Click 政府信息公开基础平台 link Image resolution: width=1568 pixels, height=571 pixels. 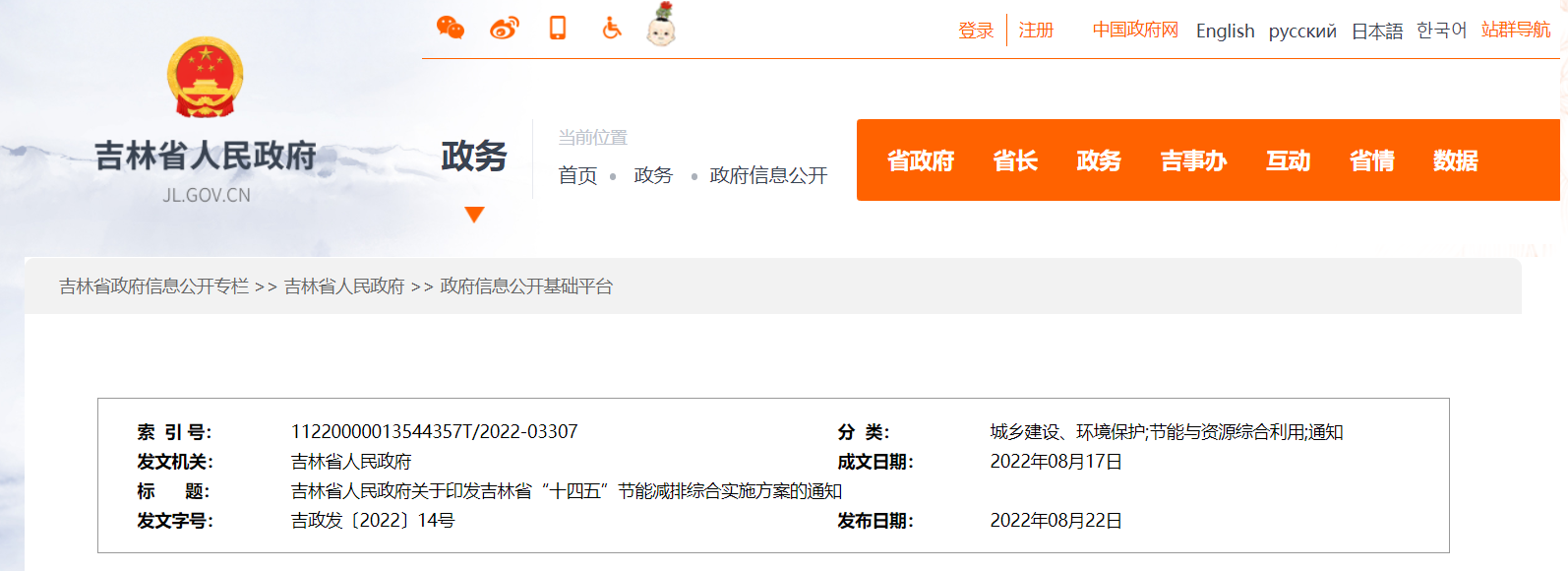526,286
